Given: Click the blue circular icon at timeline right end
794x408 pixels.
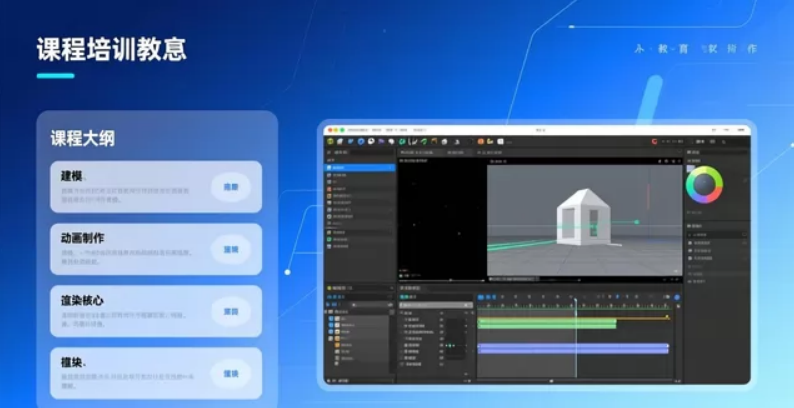Looking at the screenshot, I should pos(677,297).
